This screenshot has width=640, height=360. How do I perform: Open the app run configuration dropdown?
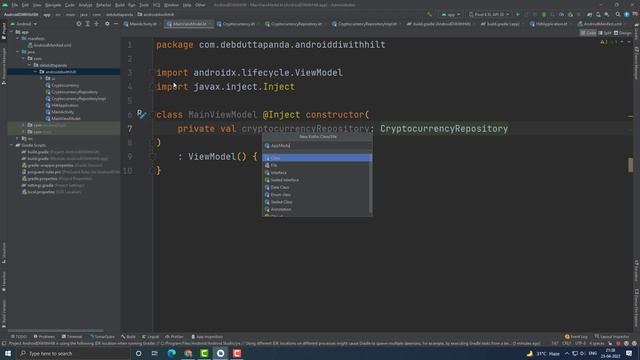coord(451,15)
